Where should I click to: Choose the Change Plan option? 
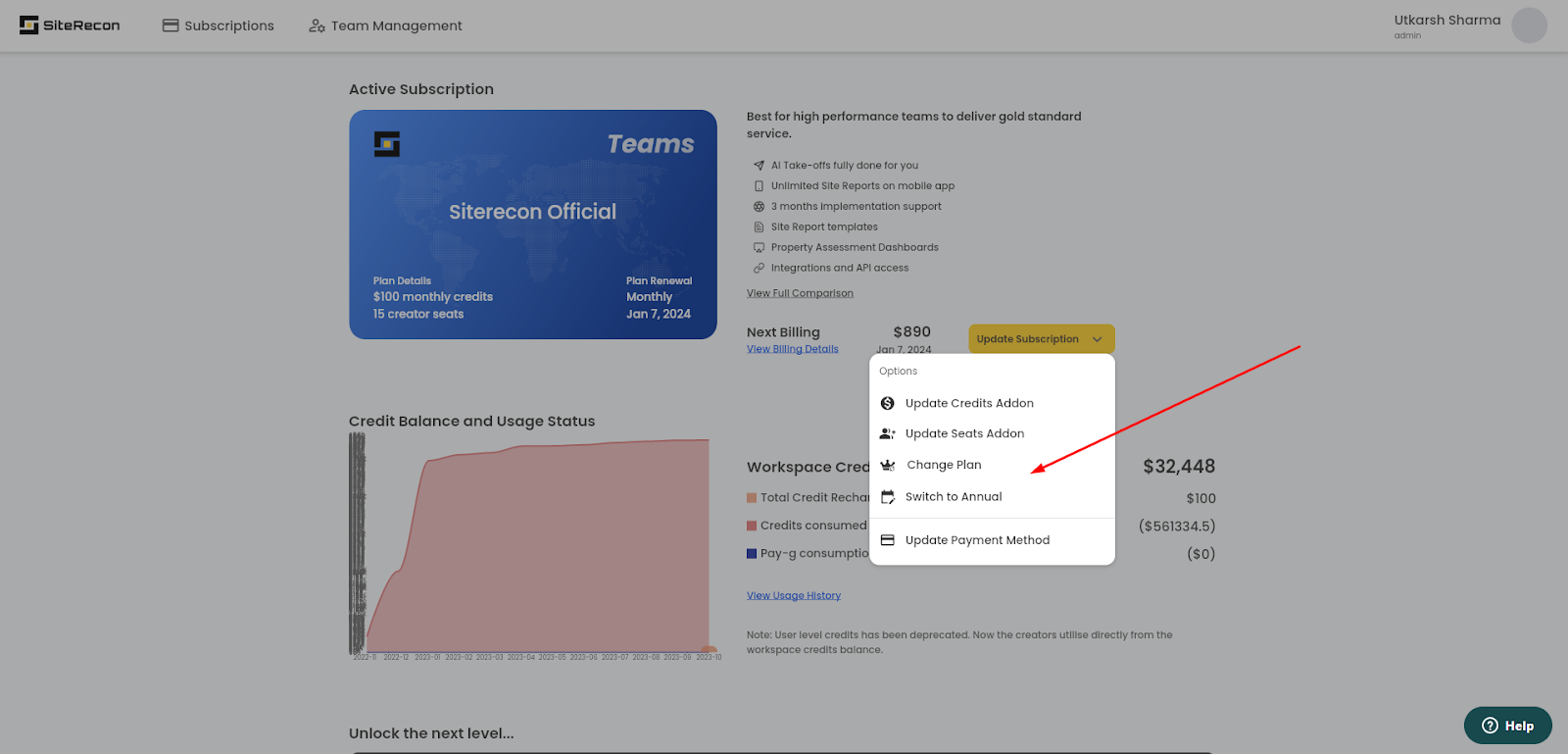[x=992, y=465]
